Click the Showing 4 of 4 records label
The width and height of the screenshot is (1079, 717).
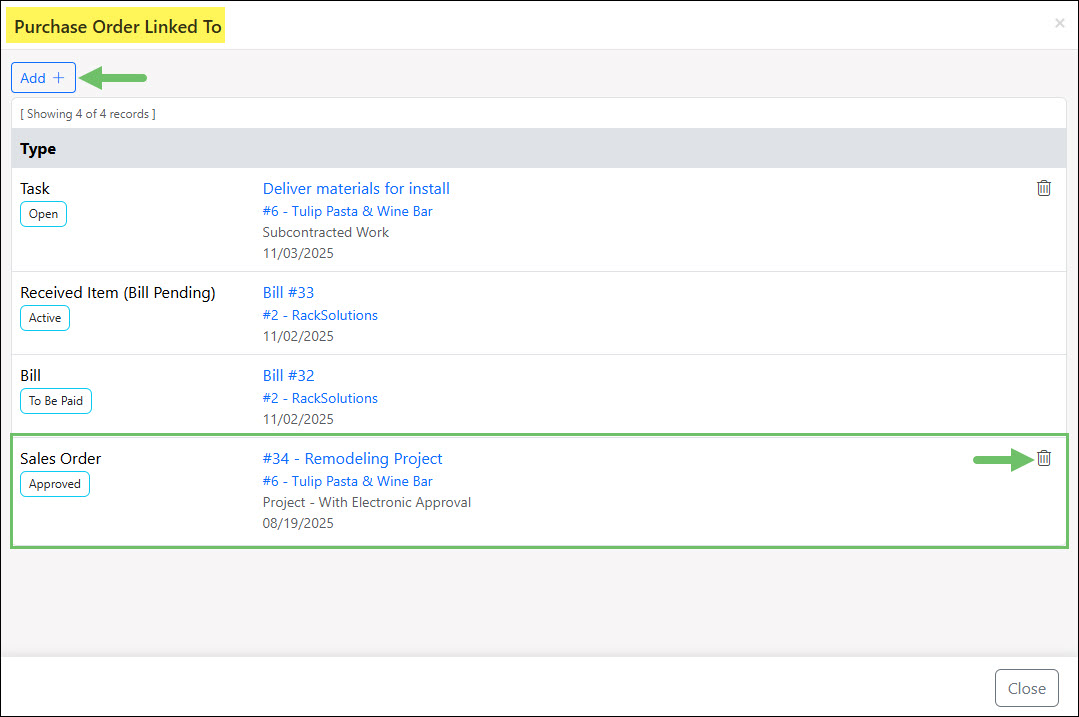click(x=87, y=113)
